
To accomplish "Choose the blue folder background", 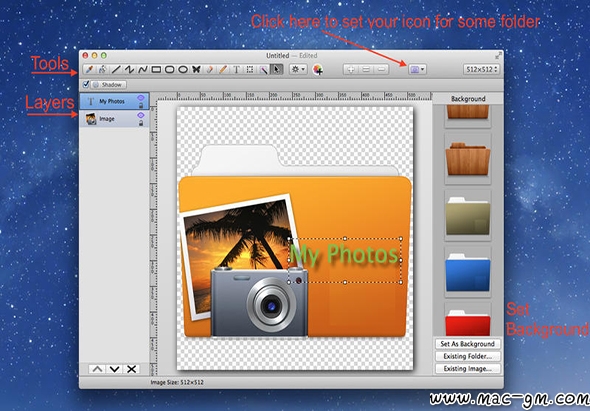I will coord(468,272).
